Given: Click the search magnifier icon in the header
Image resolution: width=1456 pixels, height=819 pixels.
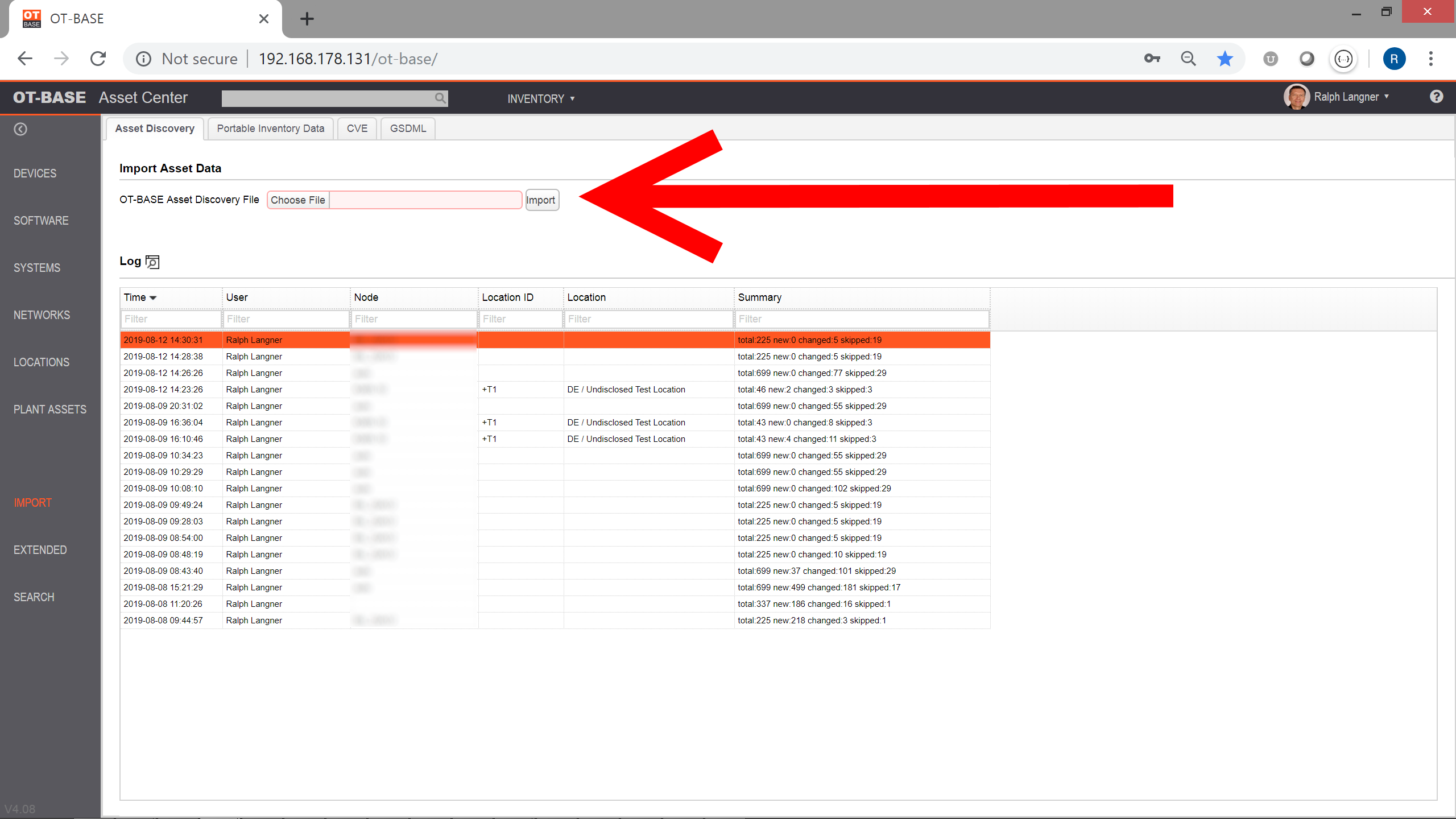Looking at the screenshot, I should [x=440, y=98].
